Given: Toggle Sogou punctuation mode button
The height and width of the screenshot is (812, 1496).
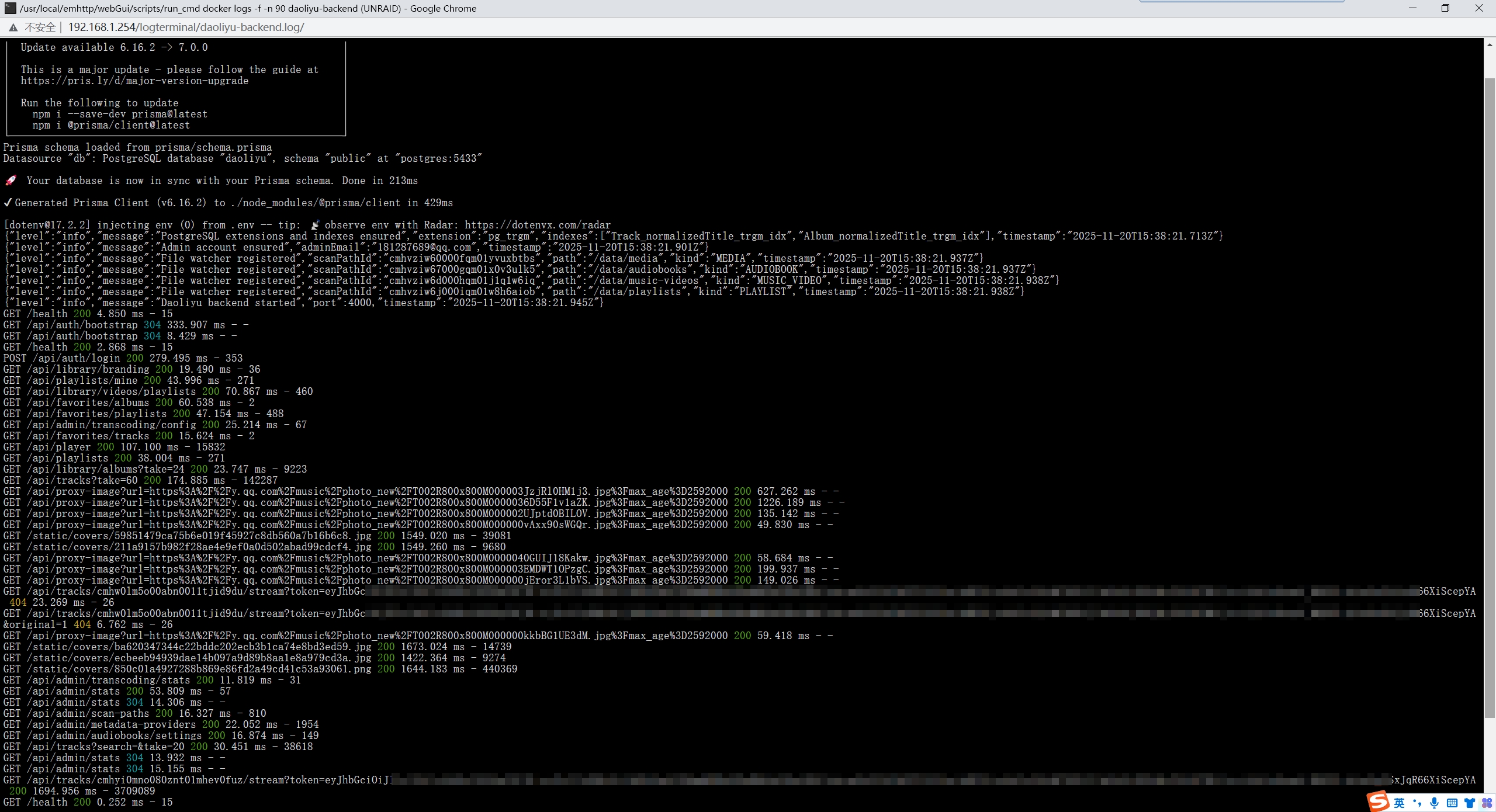Looking at the screenshot, I should click(x=1417, y=803).
